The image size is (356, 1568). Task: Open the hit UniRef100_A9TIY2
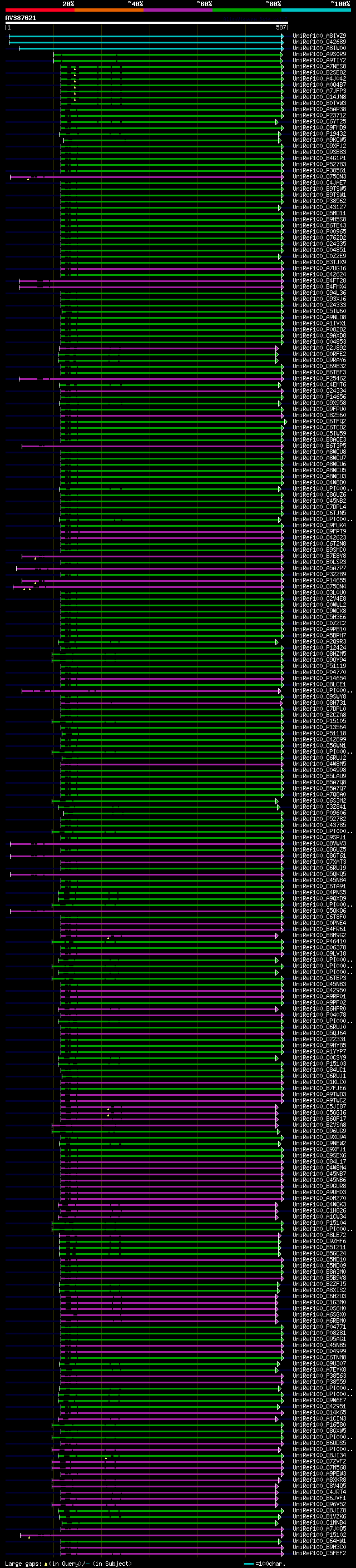[319, 60]
